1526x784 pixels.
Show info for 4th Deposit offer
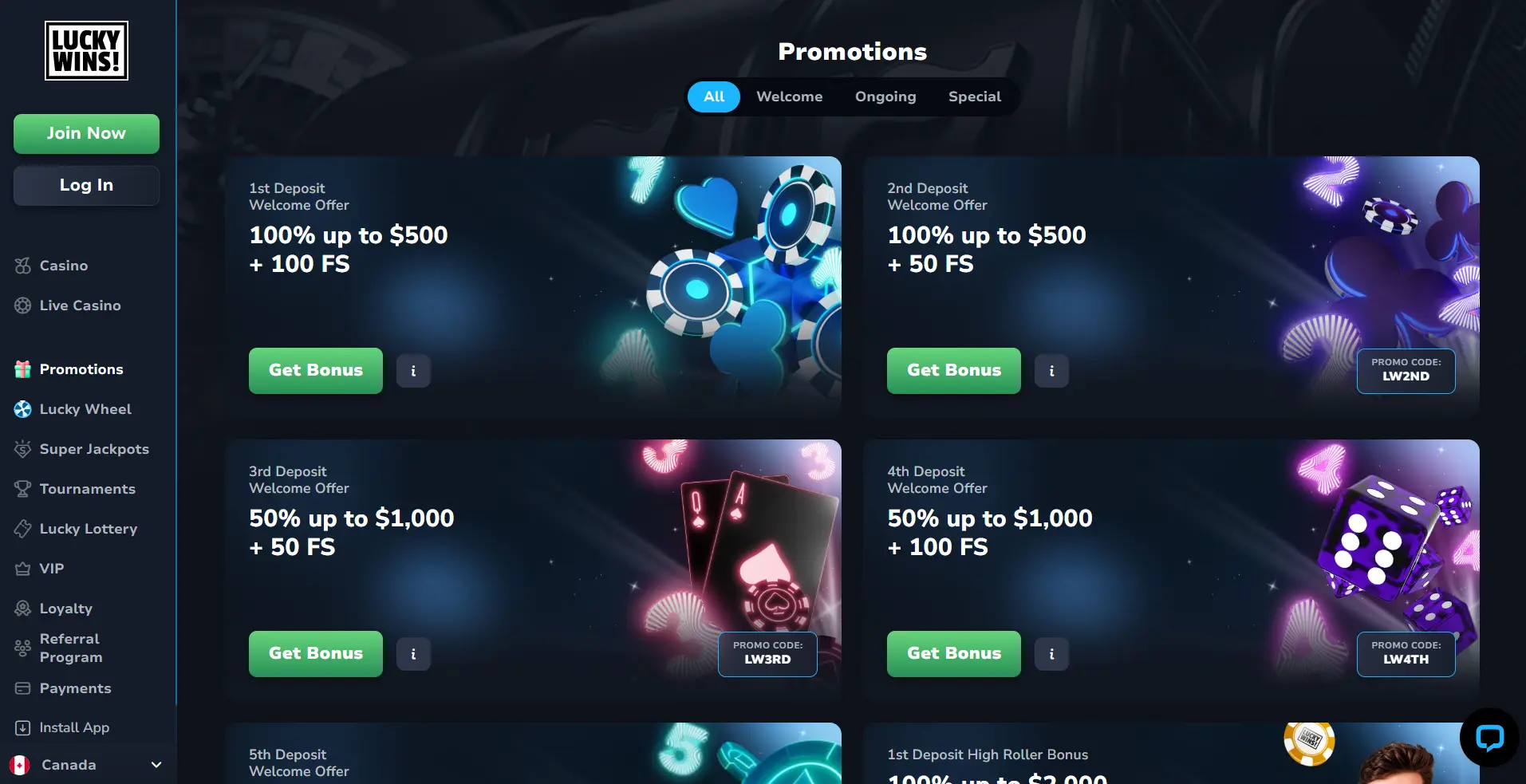(x=1051, y=654)
